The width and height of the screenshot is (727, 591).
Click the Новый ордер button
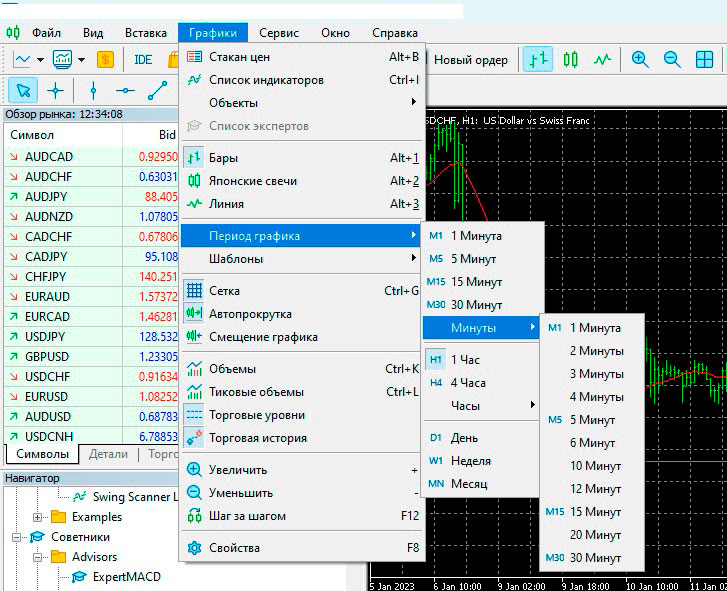click(470, 60)
